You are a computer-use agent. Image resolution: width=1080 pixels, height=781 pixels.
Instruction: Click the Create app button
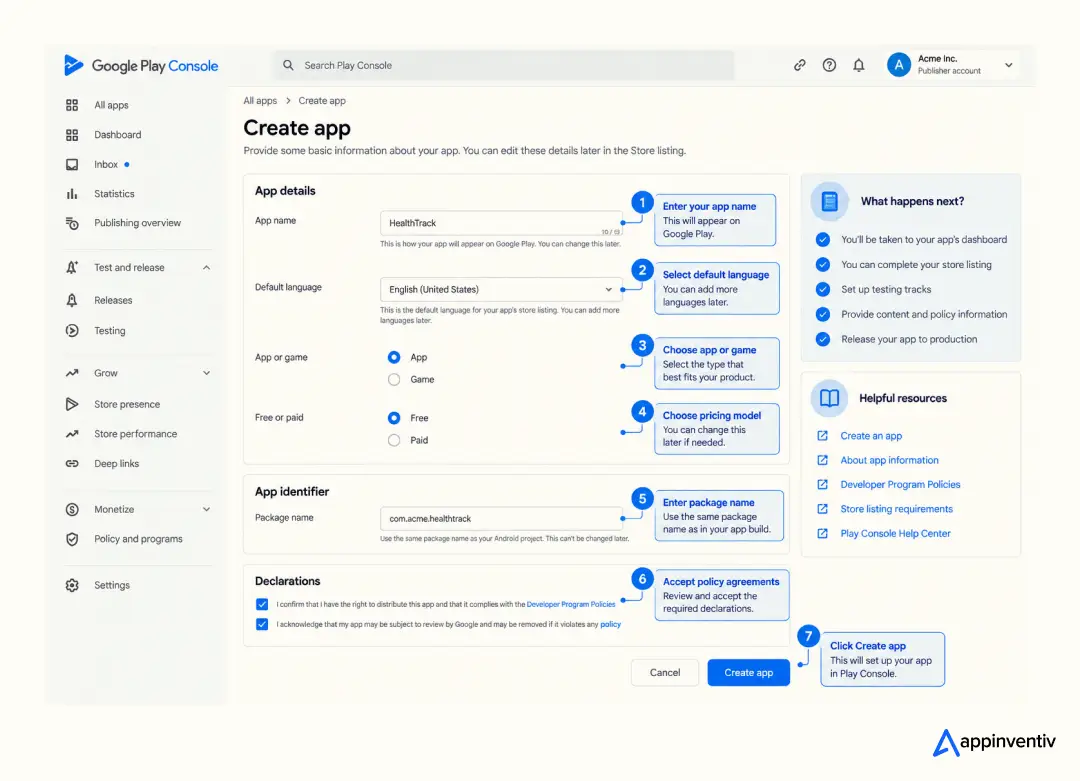click(749, 672)
